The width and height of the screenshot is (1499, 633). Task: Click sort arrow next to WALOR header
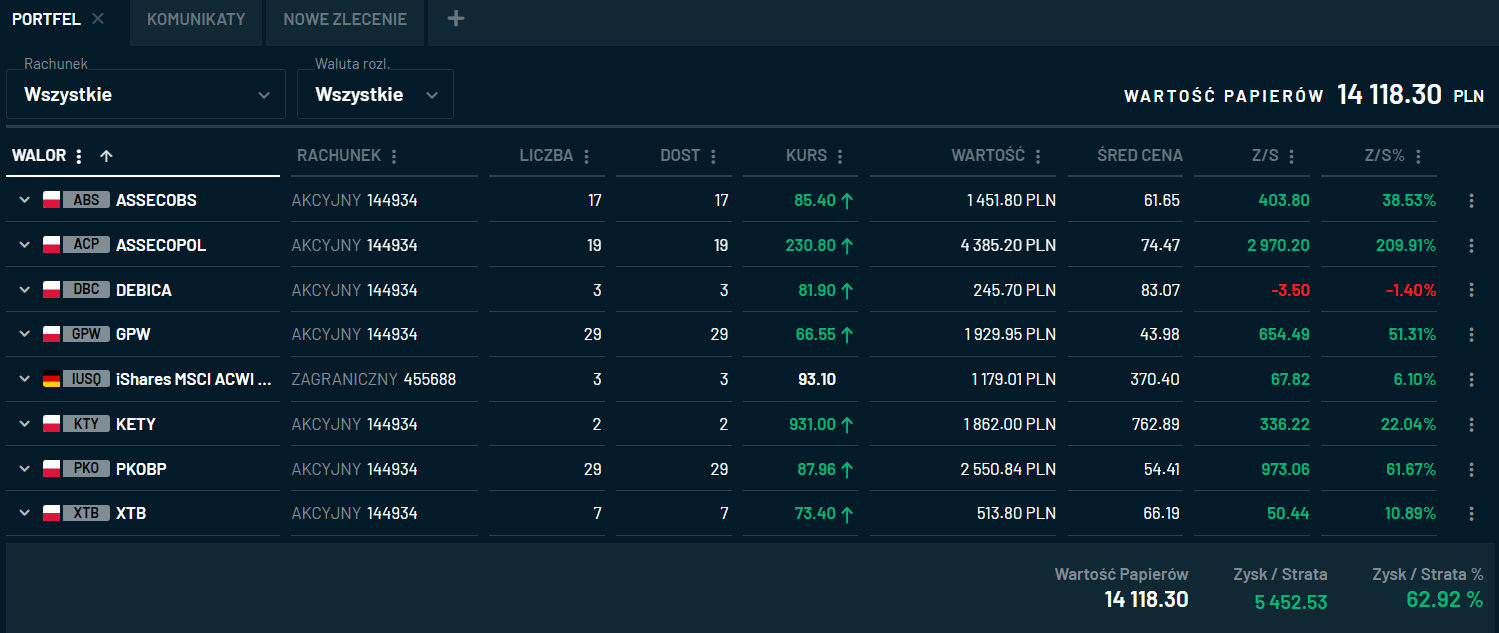[x=106, y=156]
